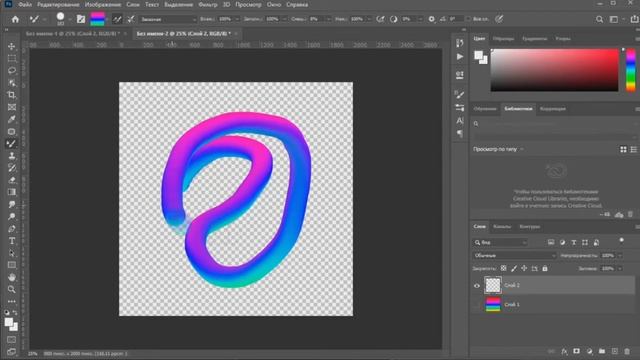Click the foreground color swatch in toolbar

(x=9, y=322)
